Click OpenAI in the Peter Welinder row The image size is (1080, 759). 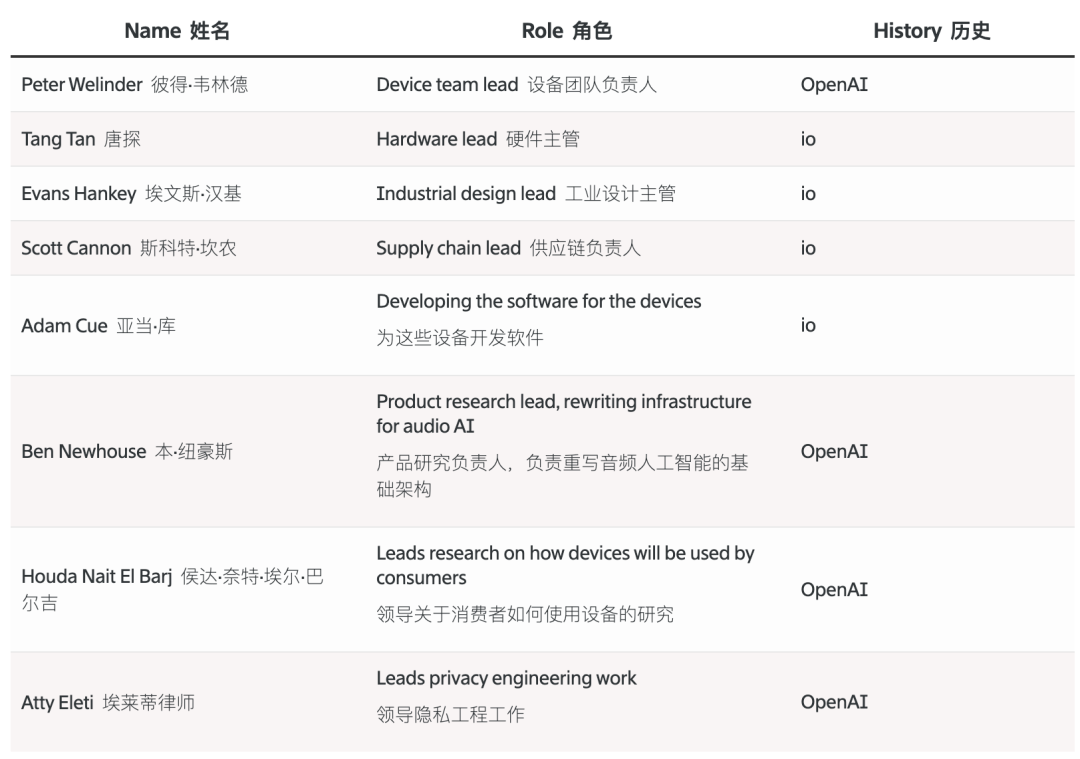(834, 85)
